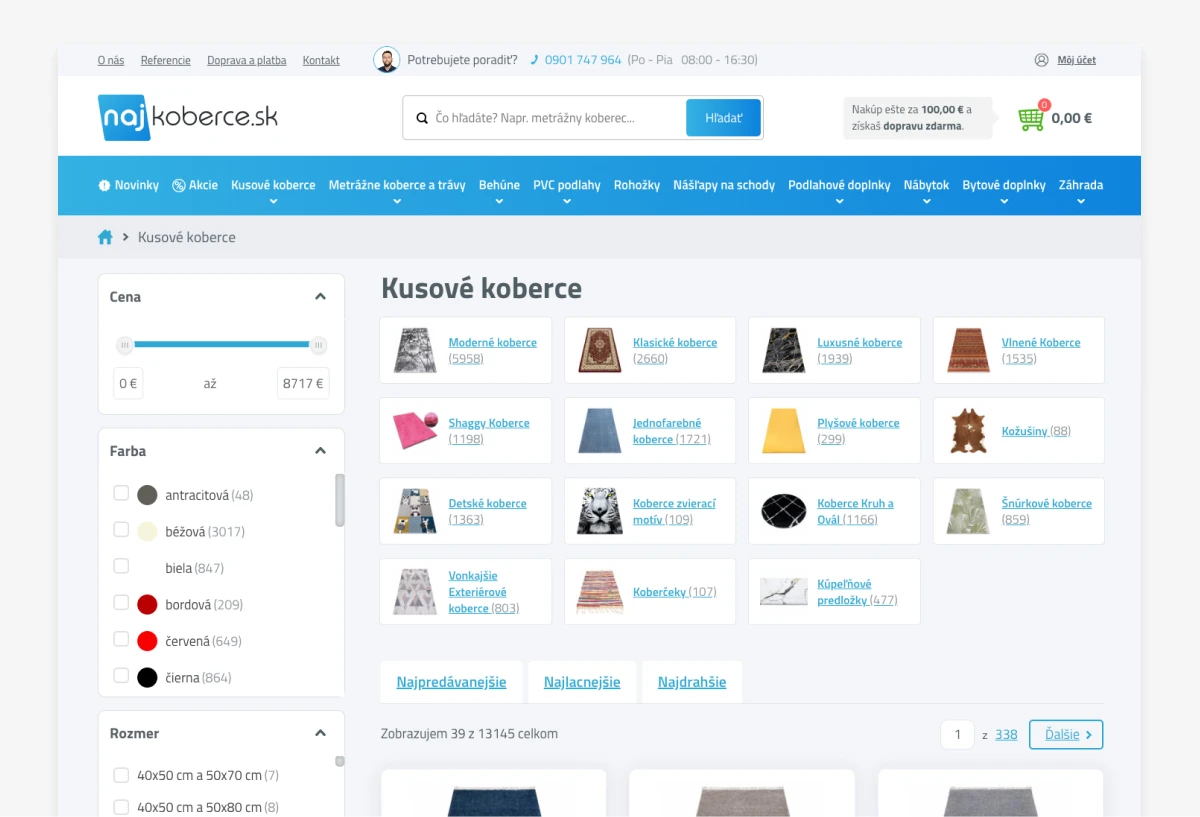Open Kúpeľňové predložky marble thumbnail
1200x817 pixels.
[x=784, y=592]
